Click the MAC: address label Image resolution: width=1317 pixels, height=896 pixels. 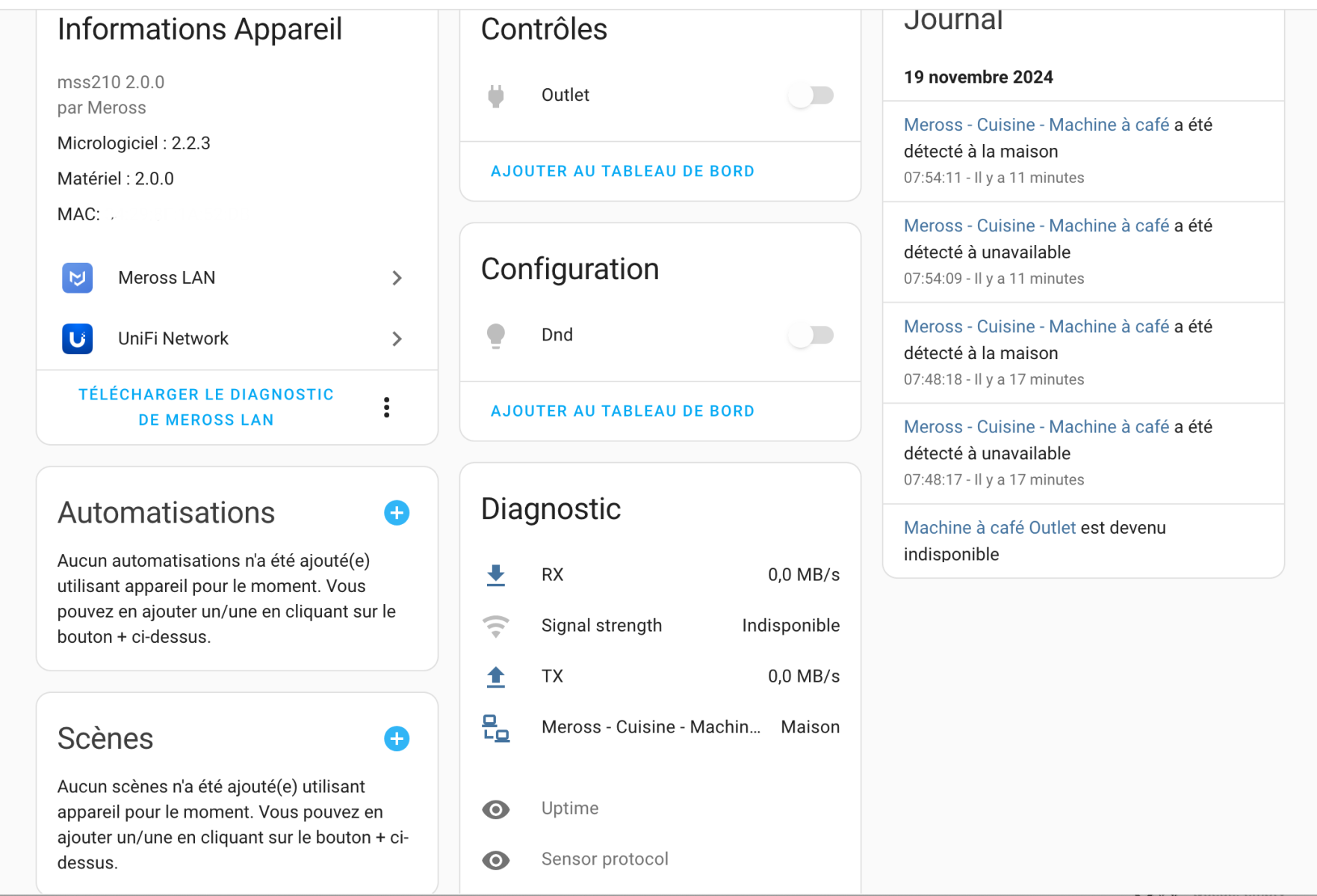[78, 214]
